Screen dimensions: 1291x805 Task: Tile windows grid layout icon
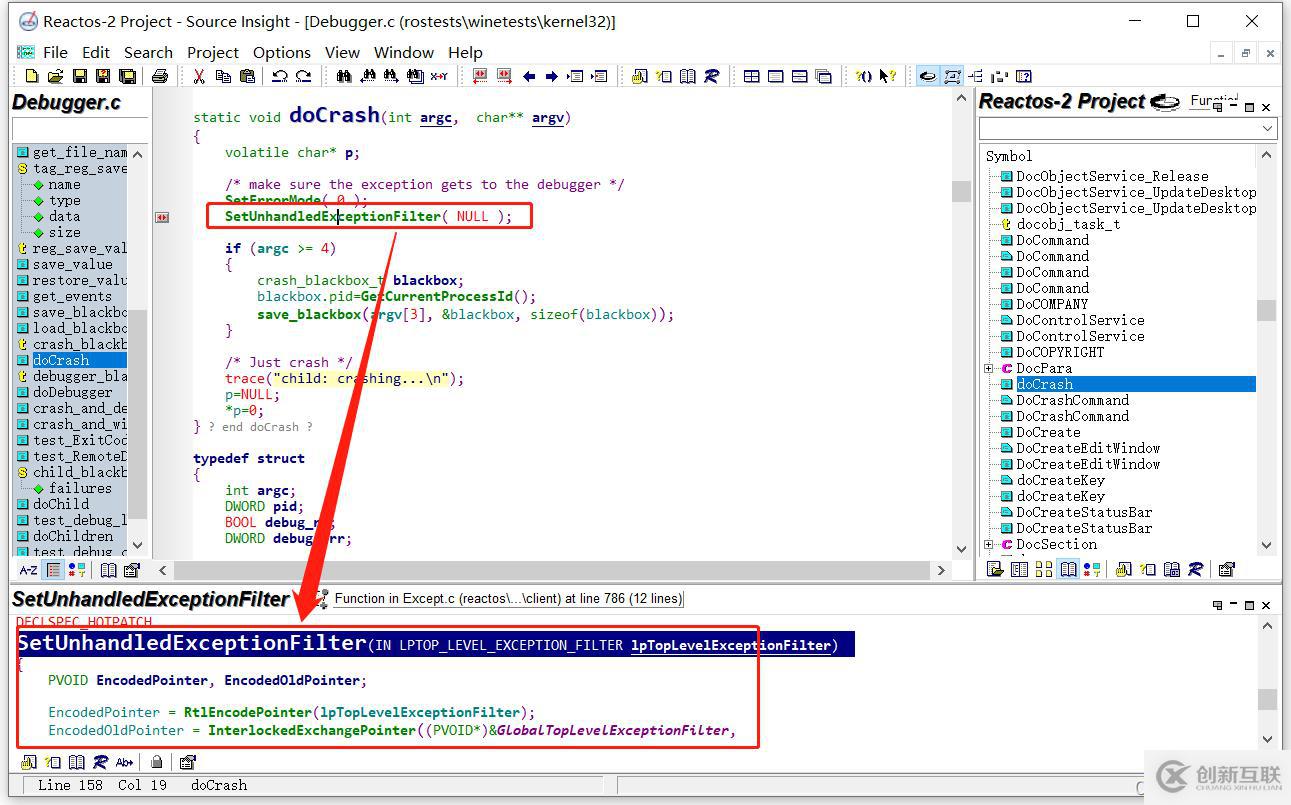point(752,76)
